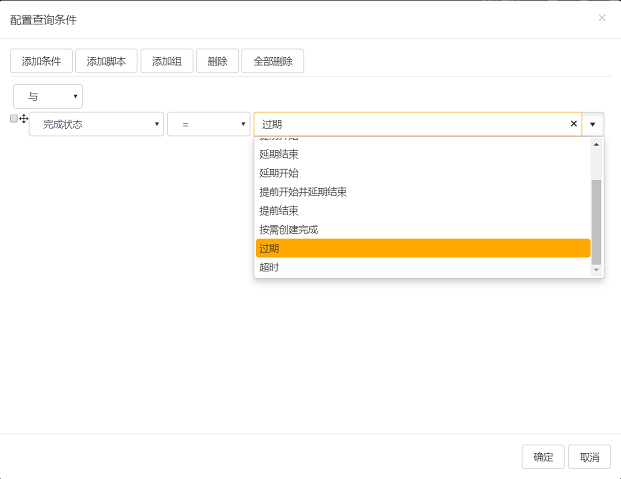The width and height of the screenshot is (621, 479).
Task: Select 延期结束 from the list
Action: coord(279,154)
